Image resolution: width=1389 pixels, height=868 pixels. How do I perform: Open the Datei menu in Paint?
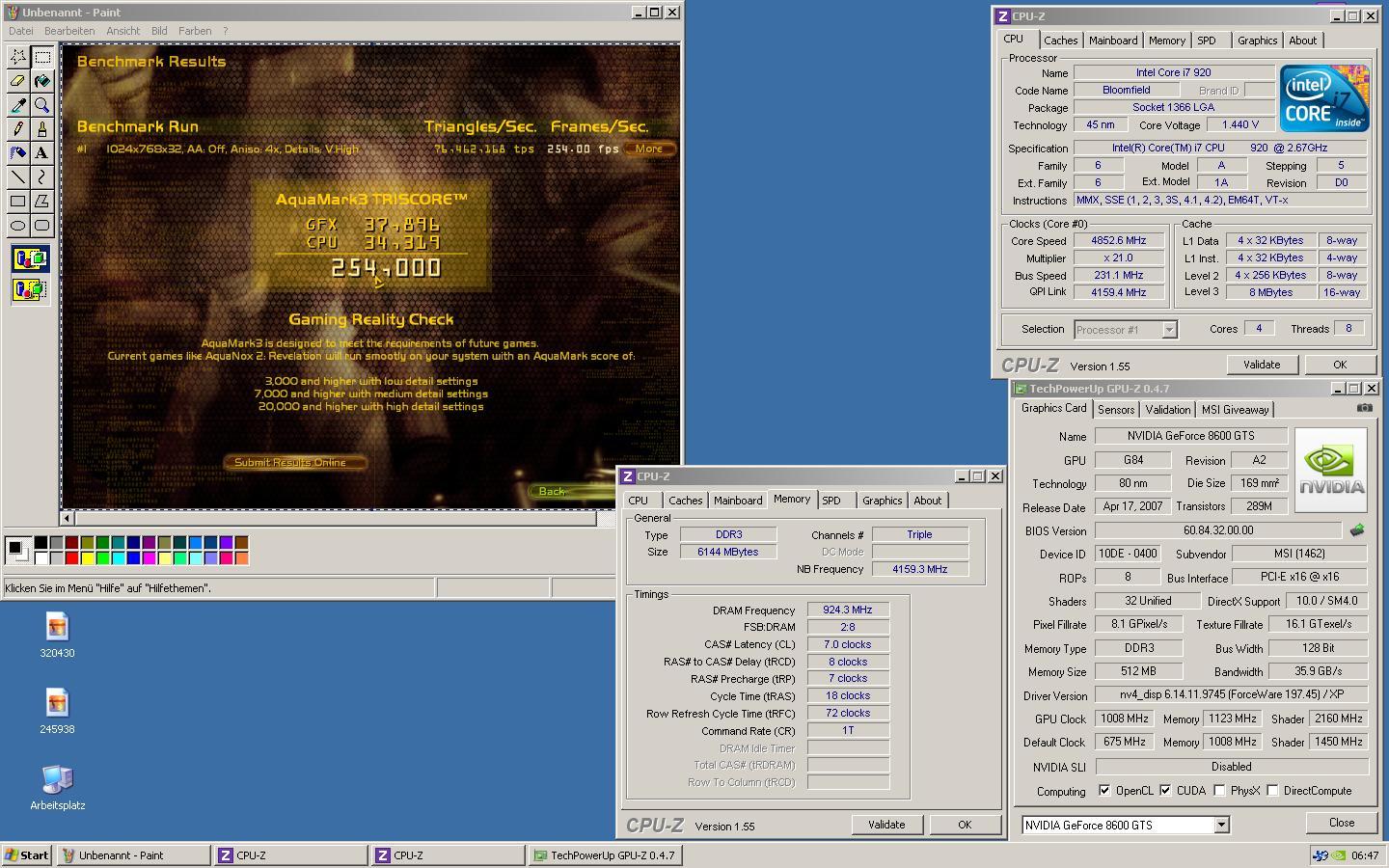(20, 31)
